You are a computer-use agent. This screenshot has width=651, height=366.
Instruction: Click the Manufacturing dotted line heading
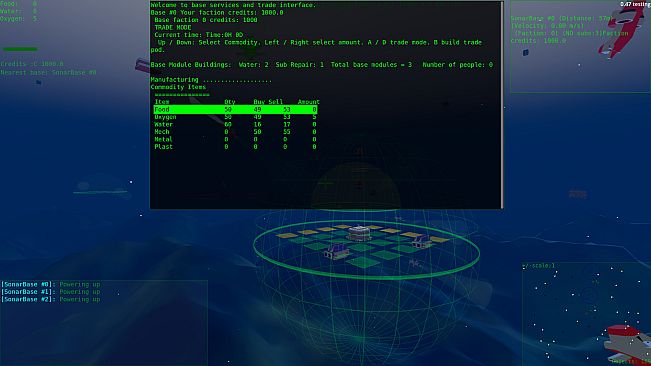[x=211, y=80]
